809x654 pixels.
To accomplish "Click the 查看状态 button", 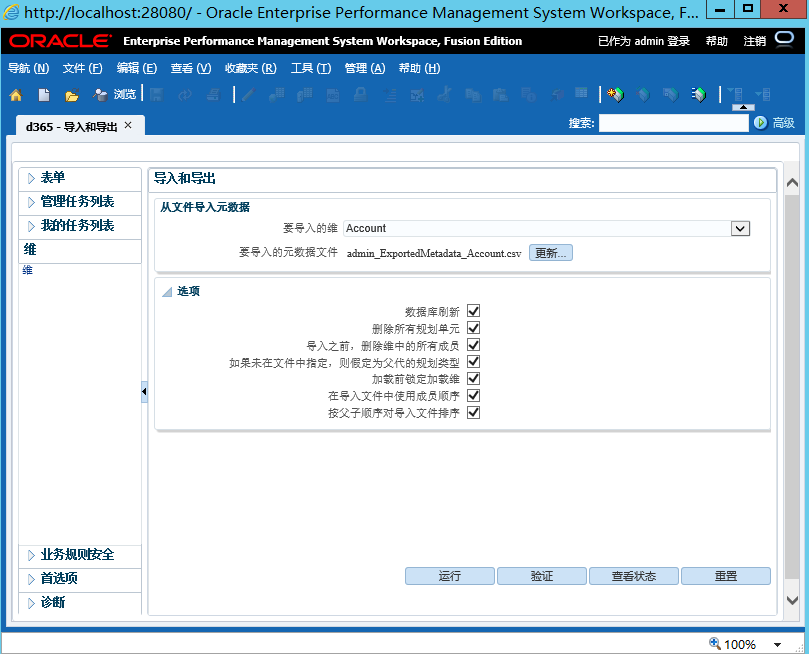I will [634, 576].
